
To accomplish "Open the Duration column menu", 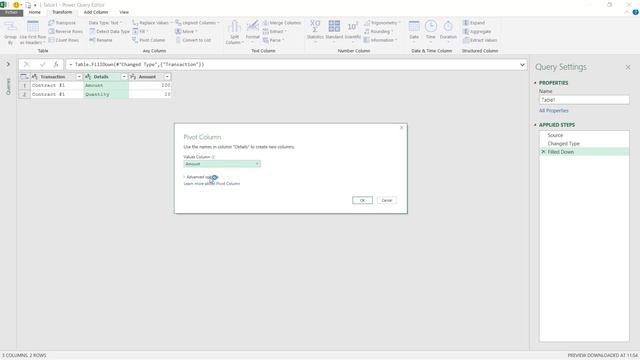I will [448, 31].
